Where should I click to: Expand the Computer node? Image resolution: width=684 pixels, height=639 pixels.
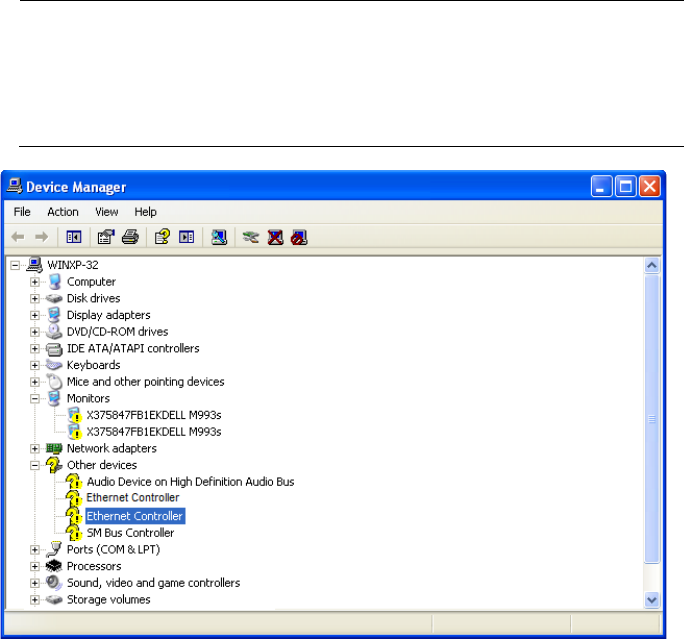(x=35, y=282)
